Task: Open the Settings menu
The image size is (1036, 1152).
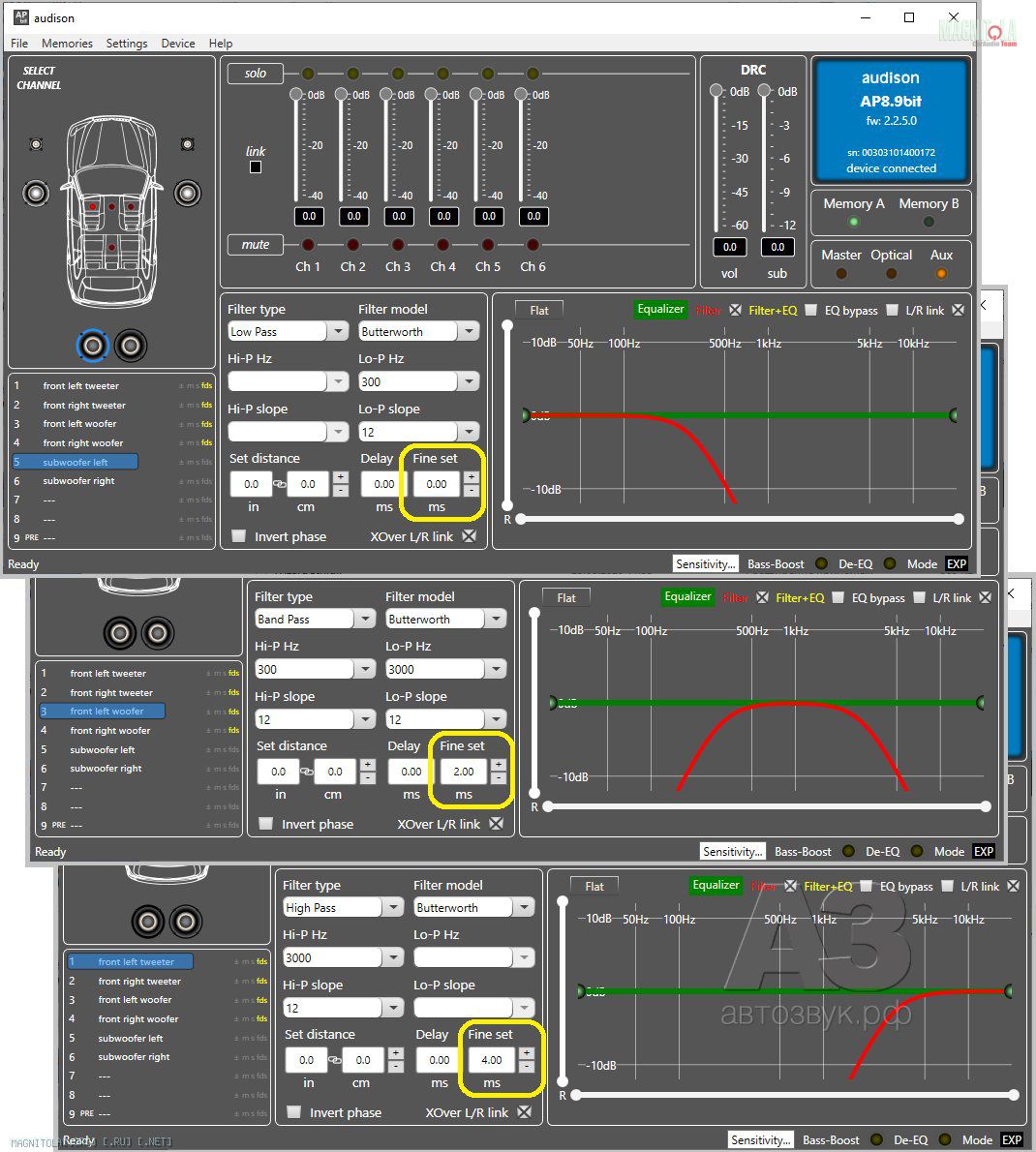Action: click(127, 44)
